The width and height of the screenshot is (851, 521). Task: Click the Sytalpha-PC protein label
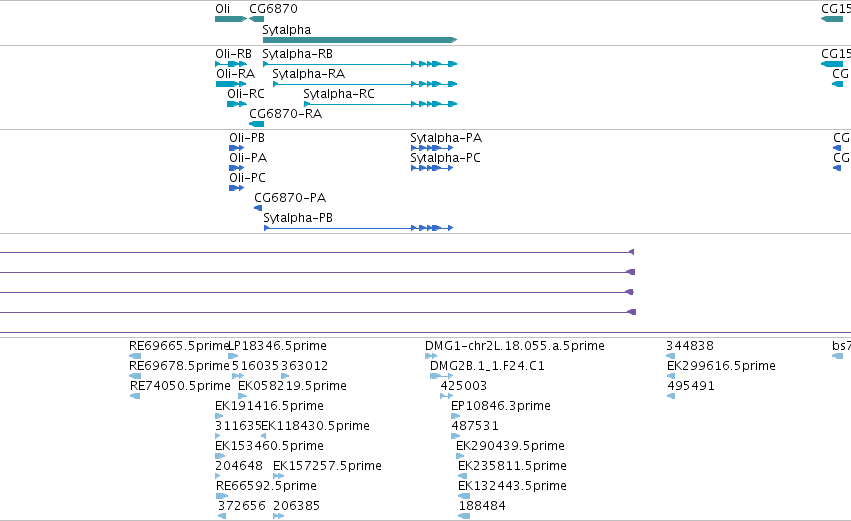pos(446,158)
